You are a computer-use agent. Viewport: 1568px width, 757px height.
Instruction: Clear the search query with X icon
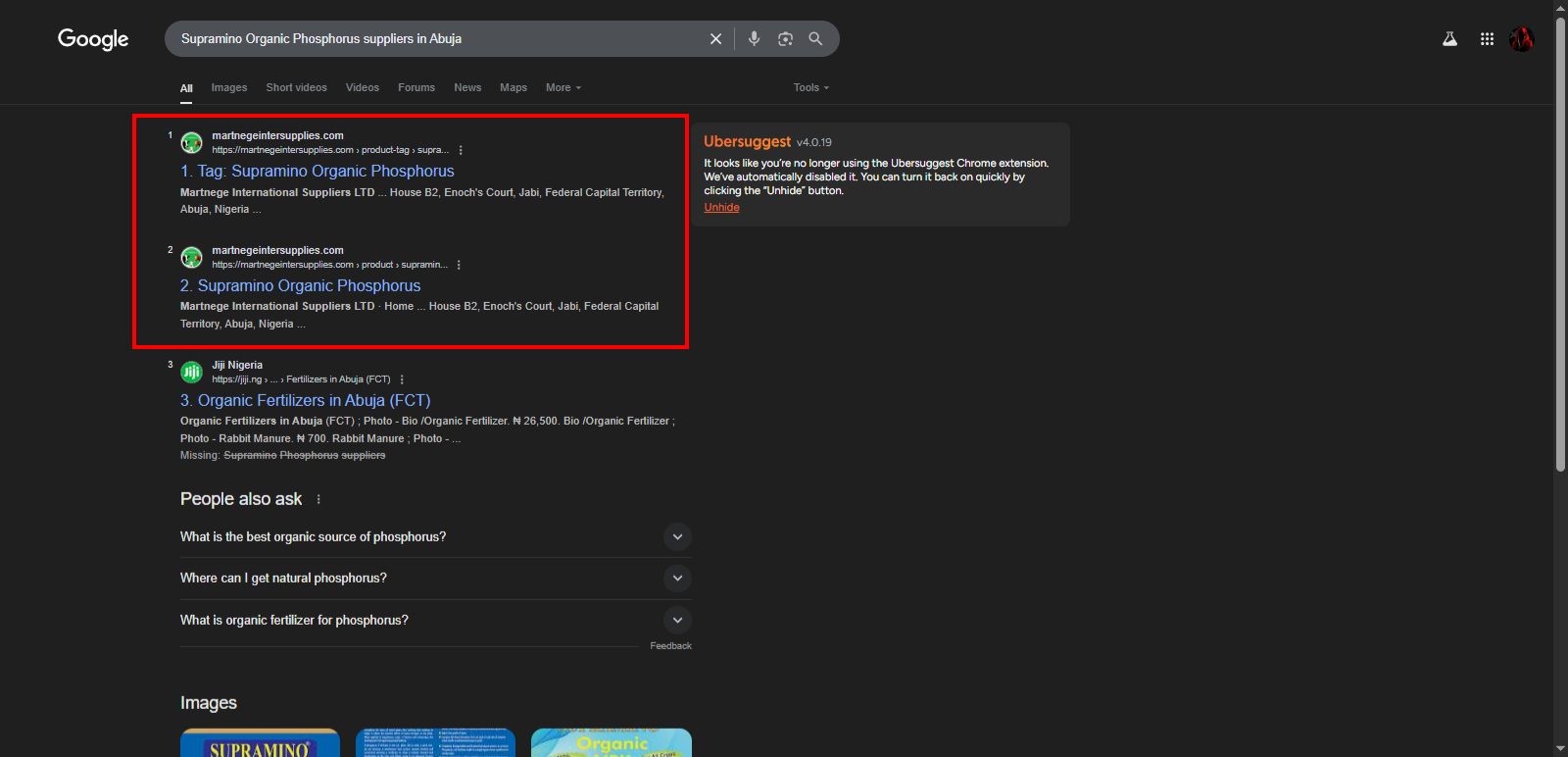click(x=715, y=39)
